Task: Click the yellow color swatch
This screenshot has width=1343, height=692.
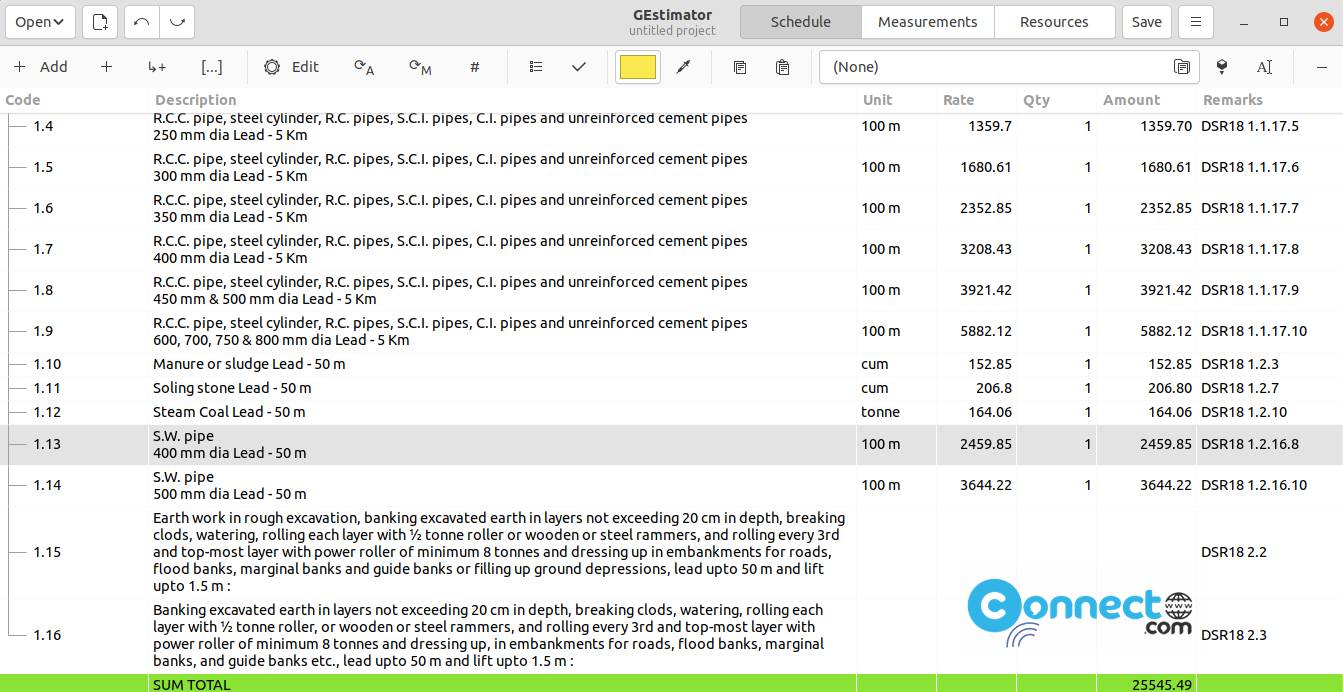Action: pos(638,67)
